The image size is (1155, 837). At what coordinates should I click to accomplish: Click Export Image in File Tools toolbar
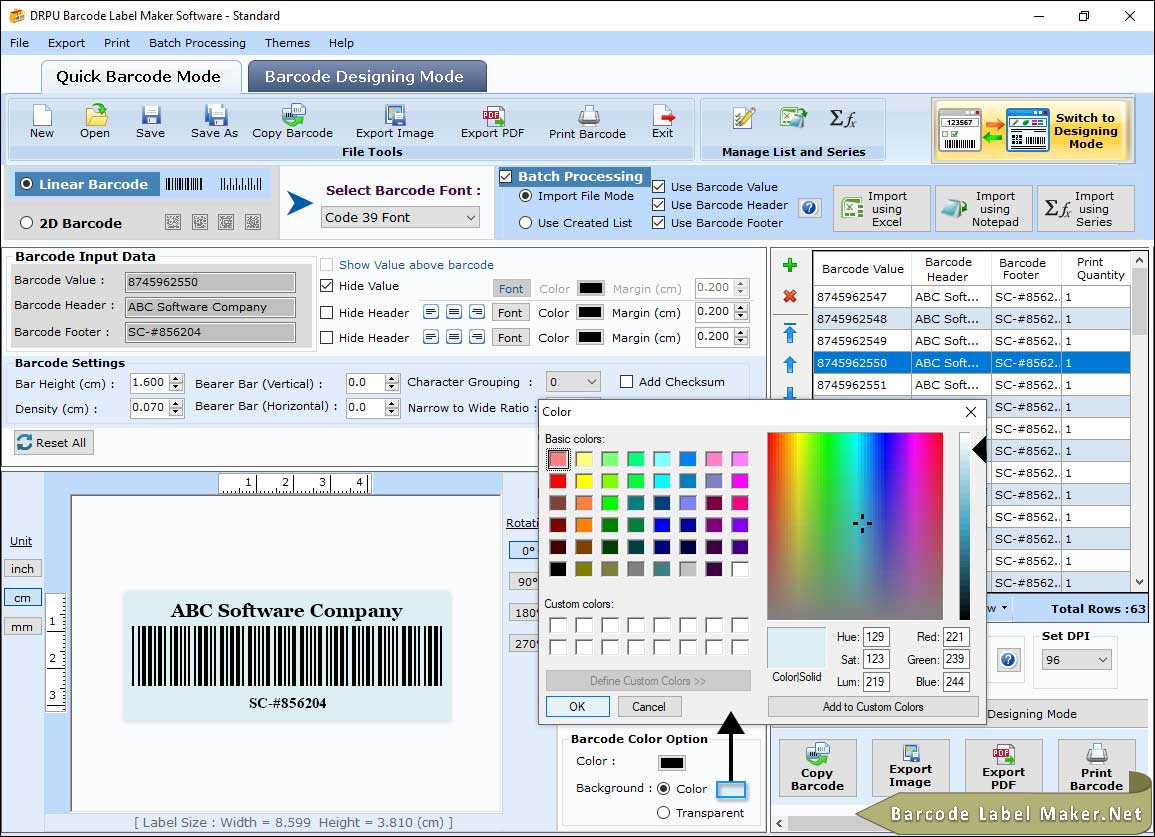click(395, 122)
